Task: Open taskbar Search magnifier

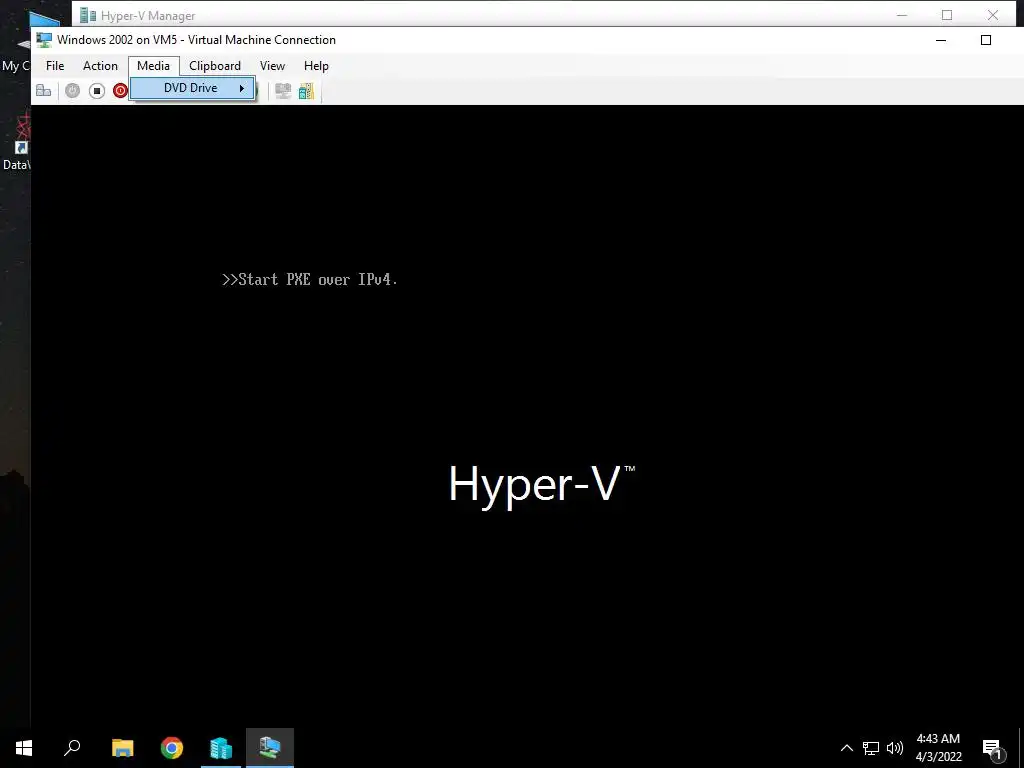Action: tap(72, 748)
